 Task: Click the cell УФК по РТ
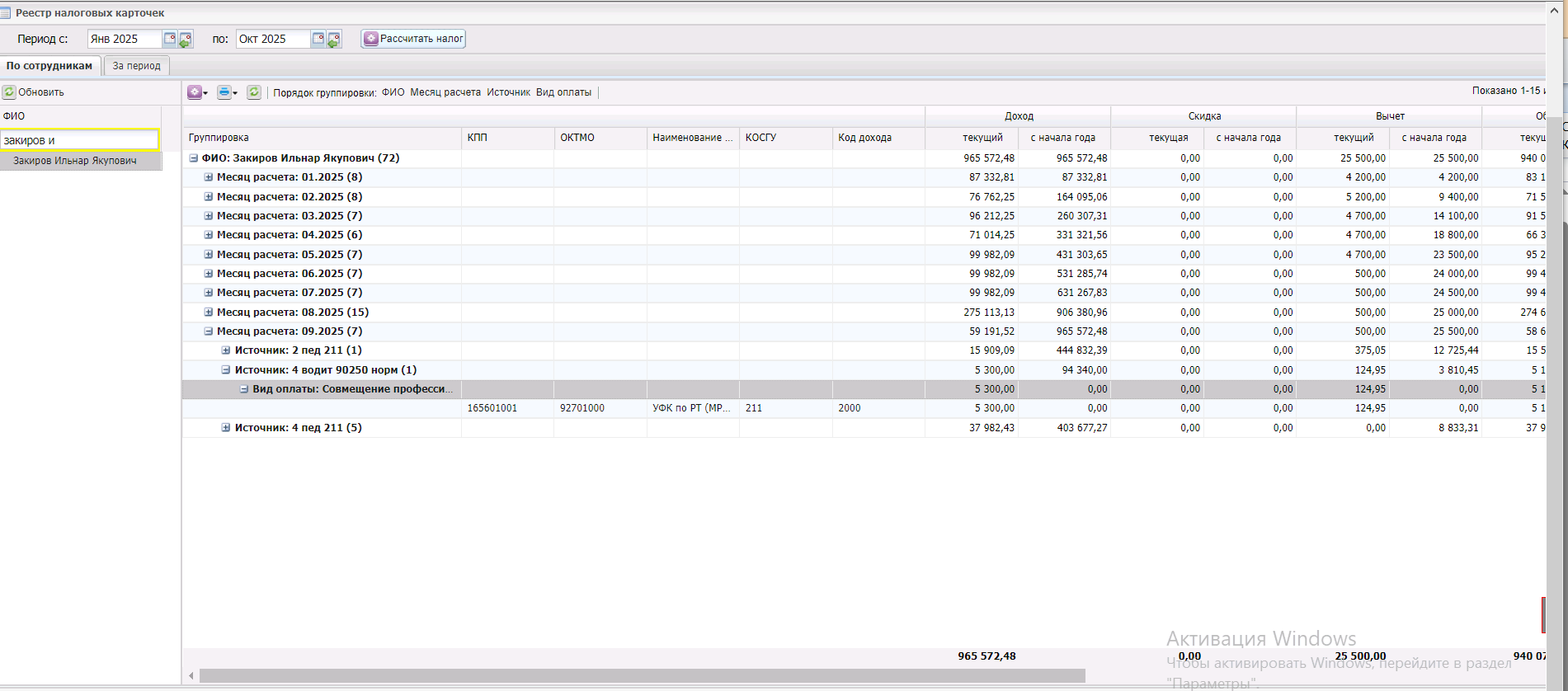693,408
